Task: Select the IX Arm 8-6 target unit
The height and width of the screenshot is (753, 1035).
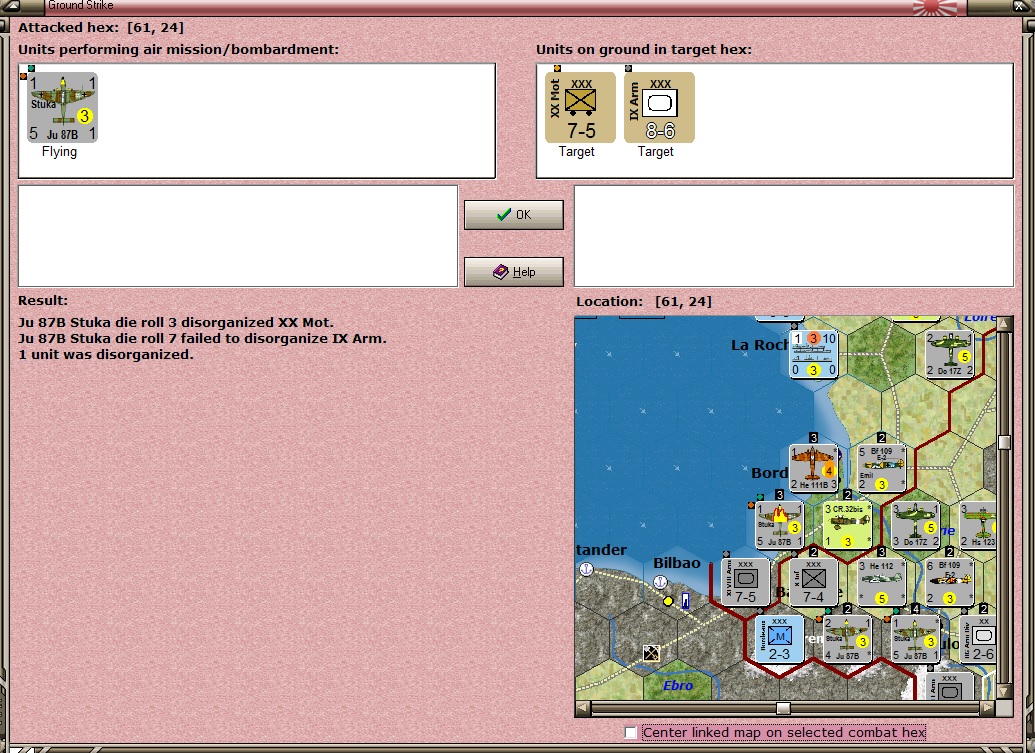Action: (x=659, y=108)
